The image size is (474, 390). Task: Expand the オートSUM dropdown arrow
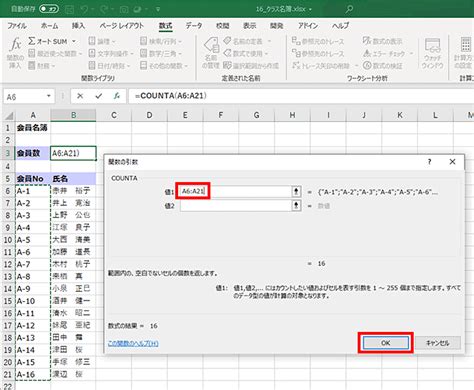74,41
